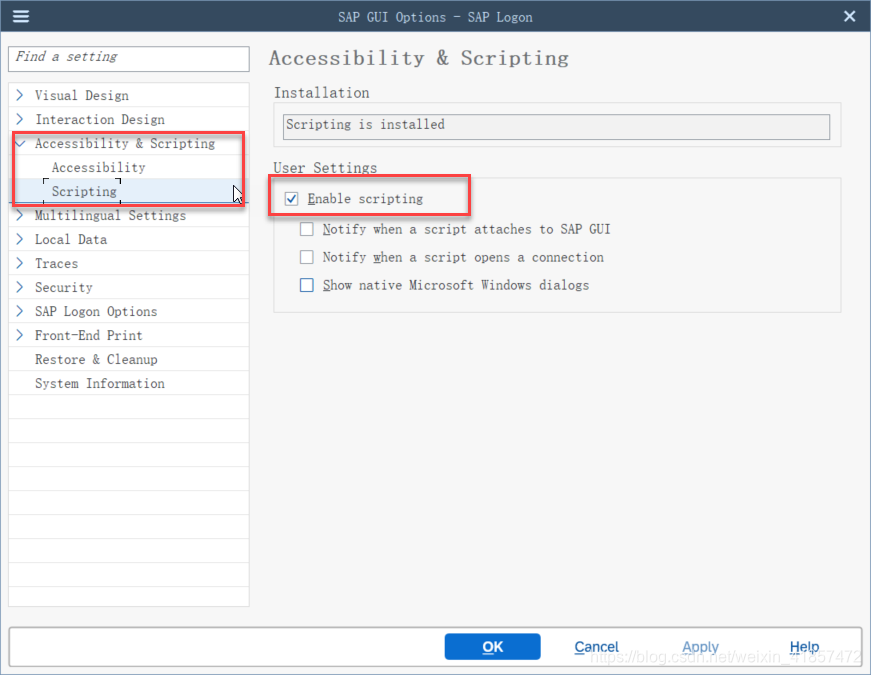Expand the Visual Design node
The image size is (871, 675).
pos(20,95)
